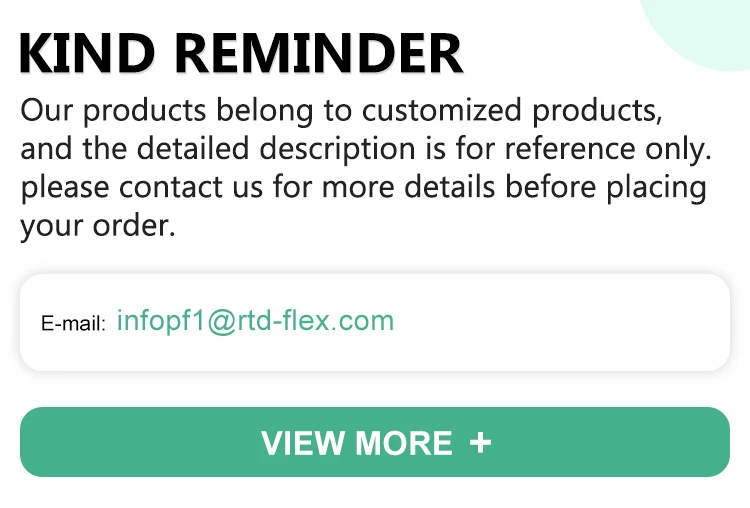
Task: Select the phrase 'customized products,'
Action: point(512,111)
